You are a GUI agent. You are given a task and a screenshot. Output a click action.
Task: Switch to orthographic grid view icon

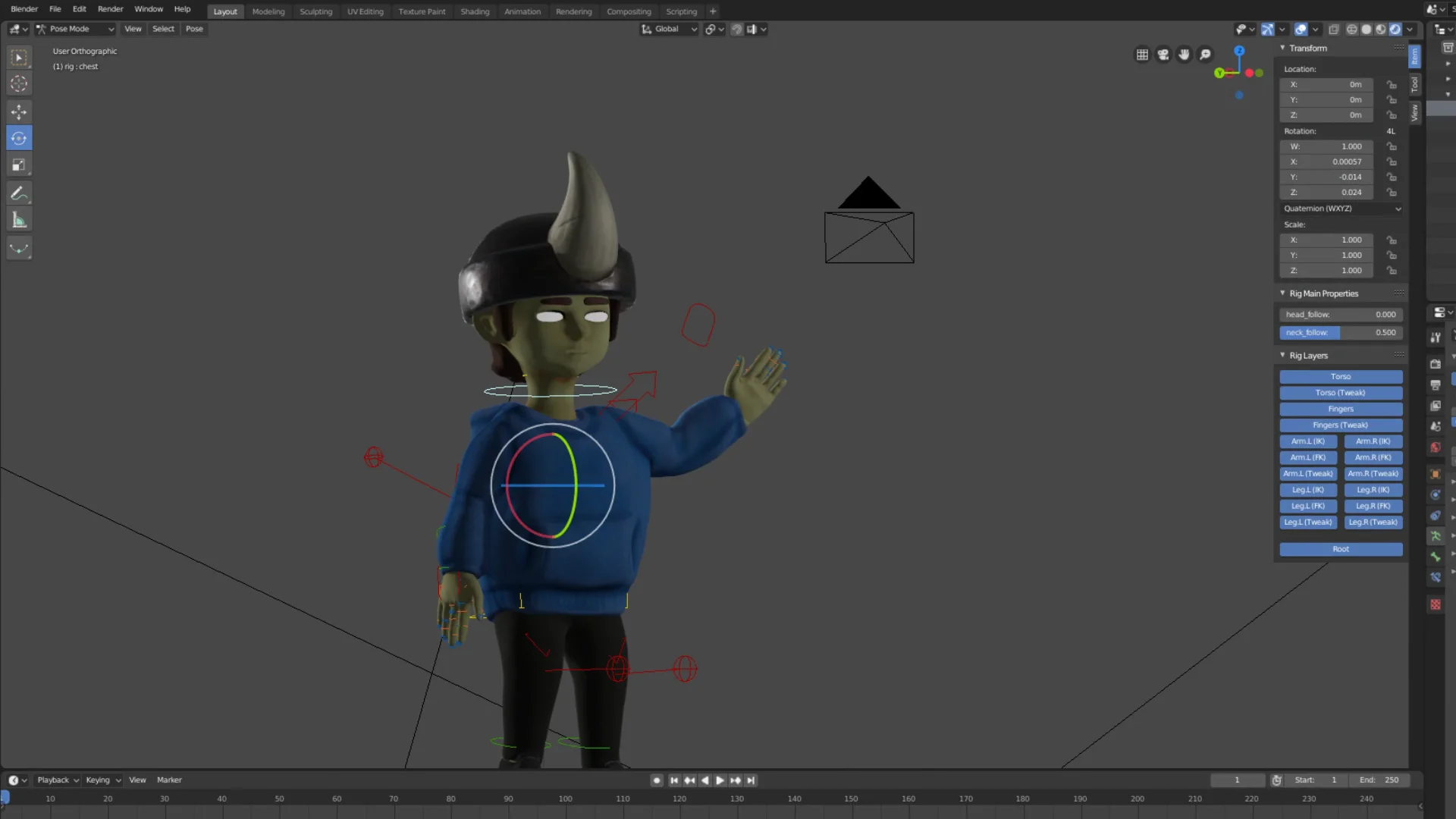[1142, 55]
